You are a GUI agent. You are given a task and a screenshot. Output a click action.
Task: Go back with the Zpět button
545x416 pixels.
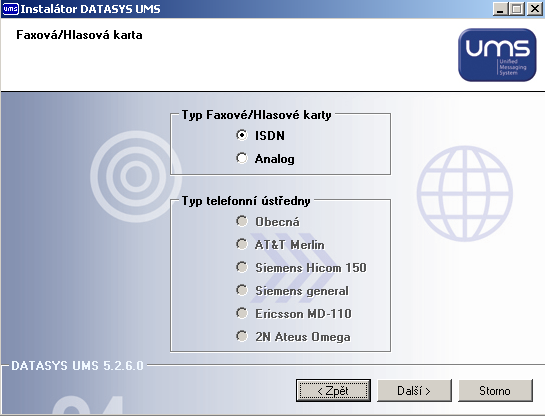333,391
